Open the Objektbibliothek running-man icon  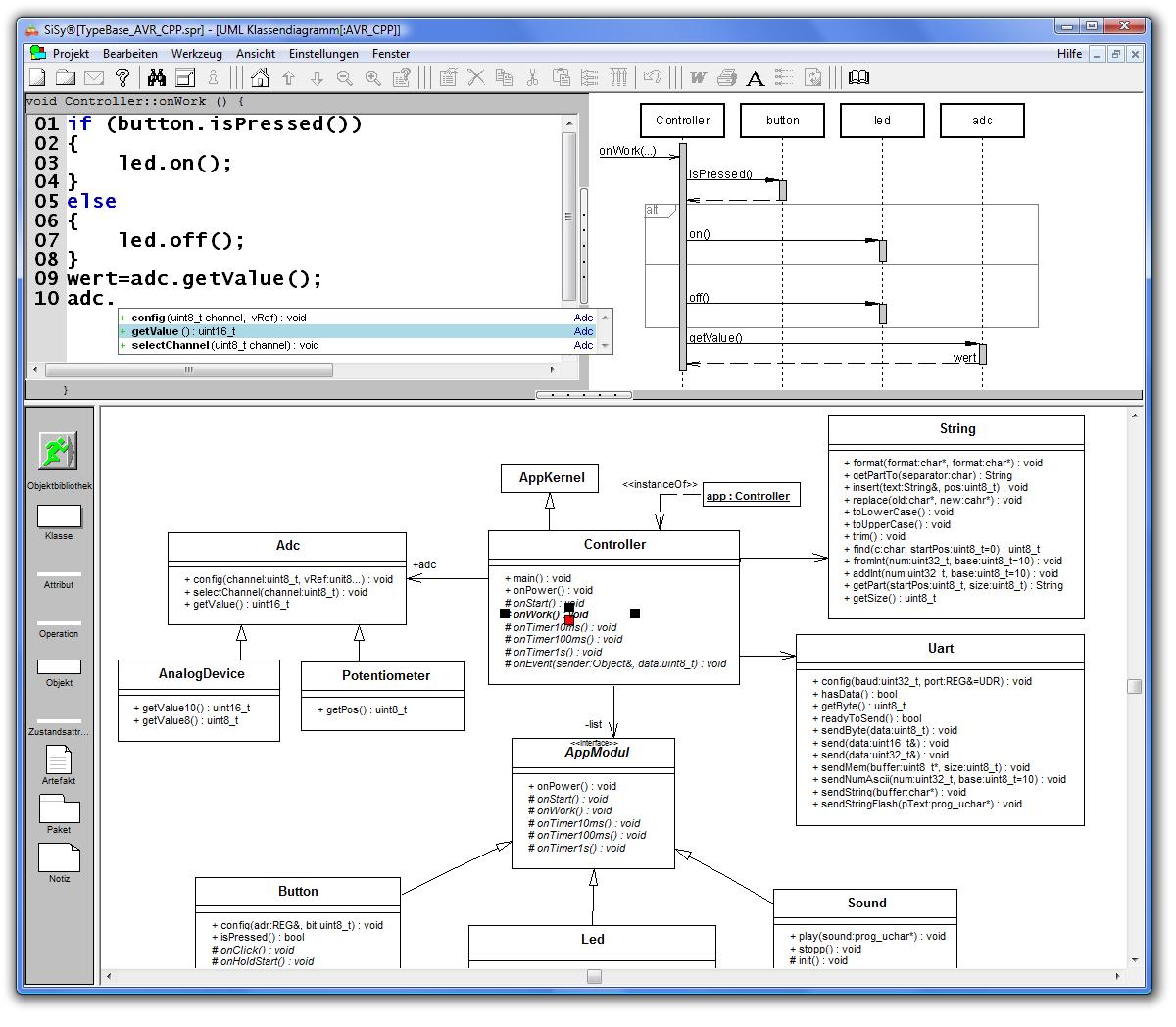[58, 452]
